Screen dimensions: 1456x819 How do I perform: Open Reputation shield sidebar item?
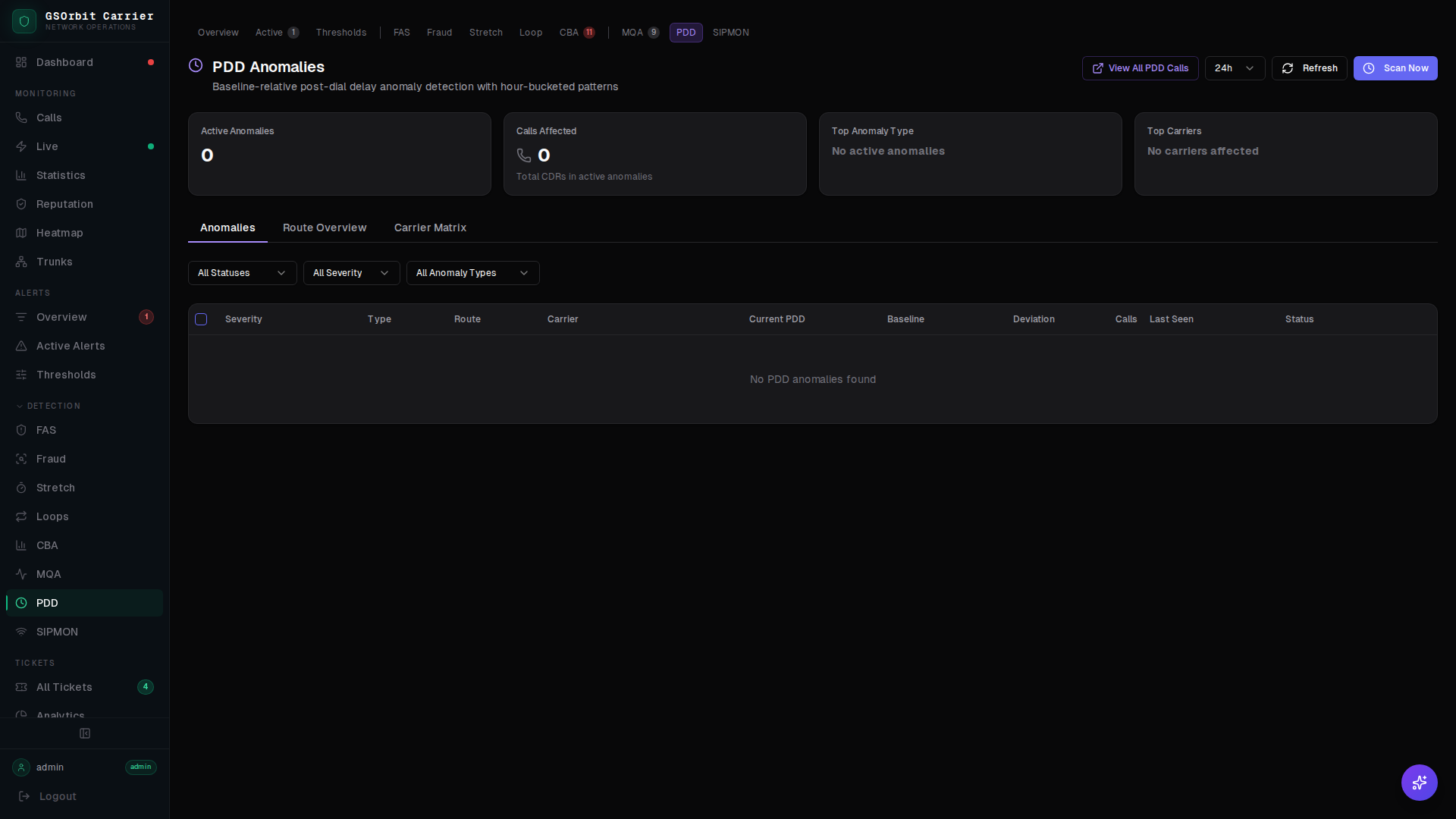click(64, 204)
